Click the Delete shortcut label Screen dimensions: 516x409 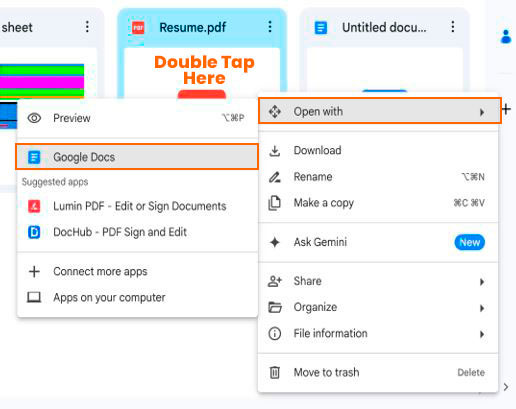coord(471,372)
